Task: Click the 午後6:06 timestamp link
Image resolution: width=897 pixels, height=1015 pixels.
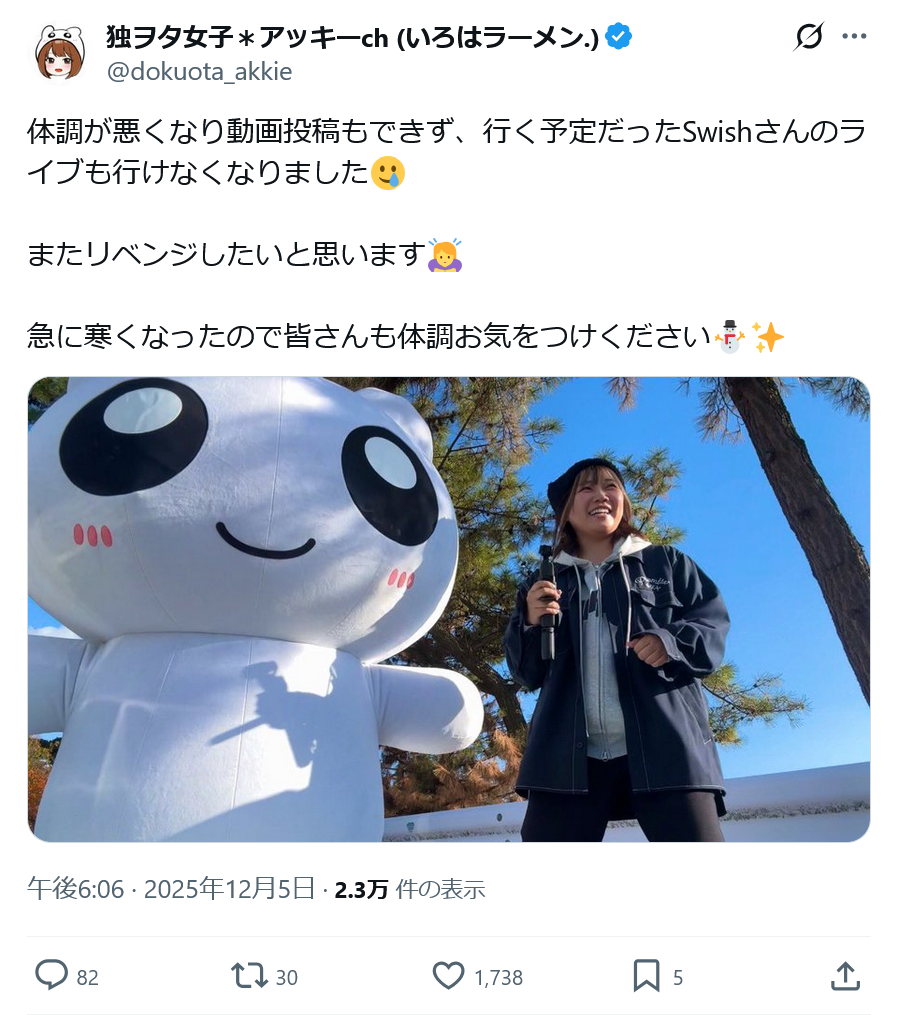Action: coord(75,889)
